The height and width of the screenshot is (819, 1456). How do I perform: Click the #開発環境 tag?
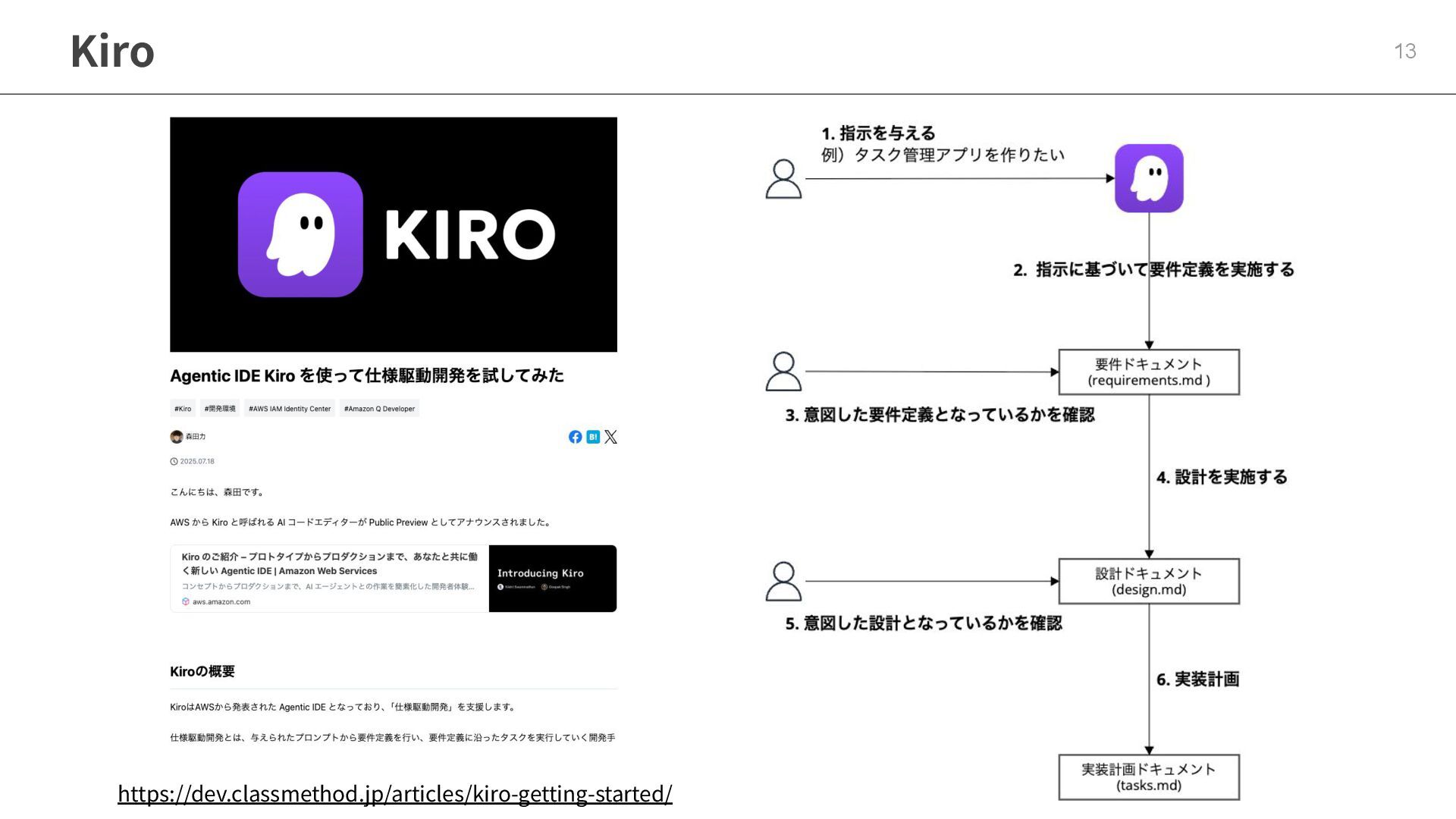coord(220,409)
